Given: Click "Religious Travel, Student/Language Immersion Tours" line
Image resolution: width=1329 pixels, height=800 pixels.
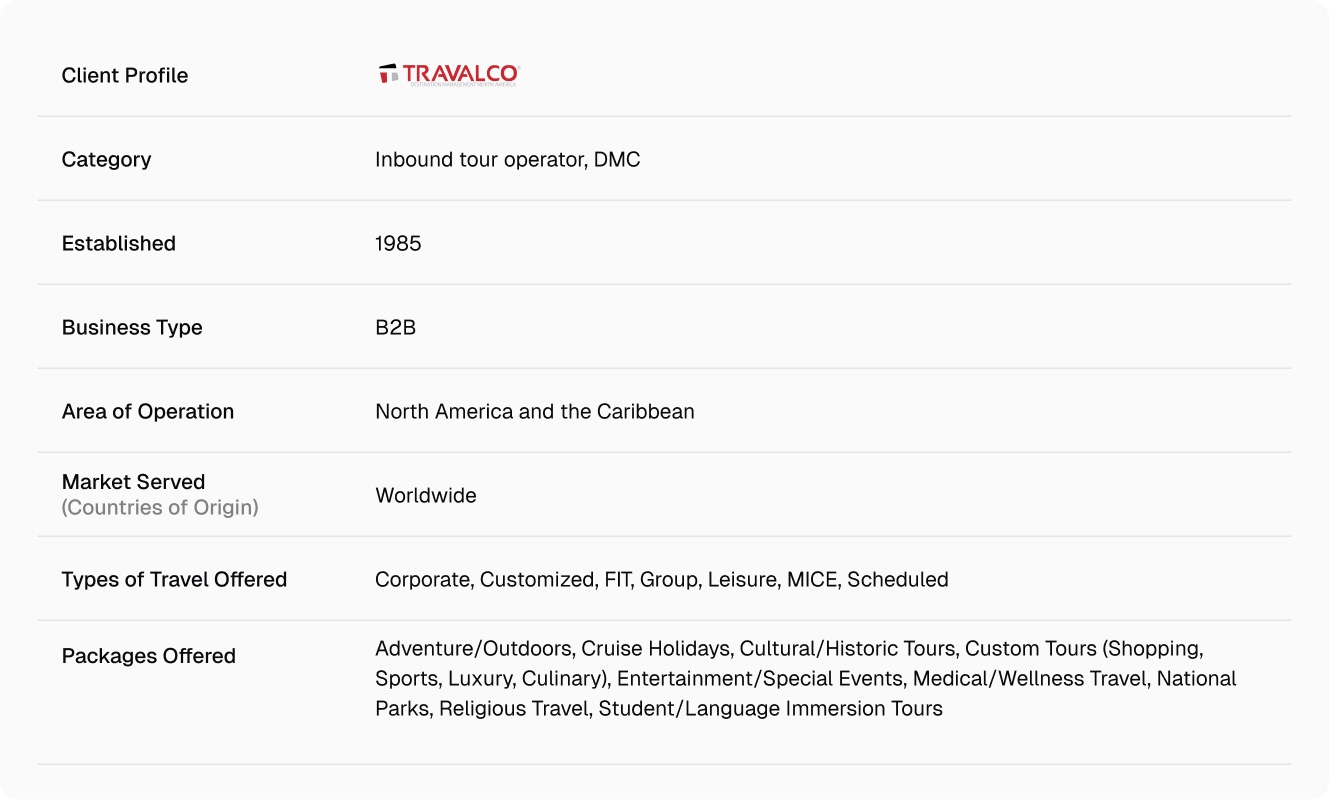Looking at the screenshot, I should click(x=690, y=709).
